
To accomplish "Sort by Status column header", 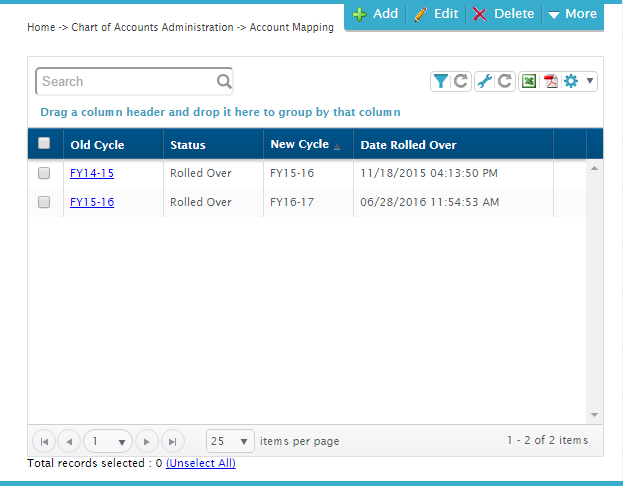I will [213, 145].
